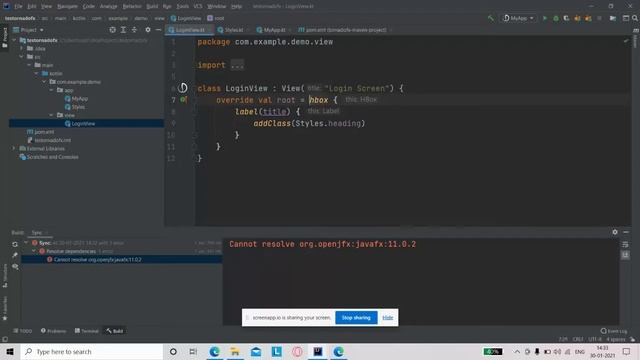Run MyApp with the green play icon
The width and height of the screenshot is (640, 360).
pos(544,18)
